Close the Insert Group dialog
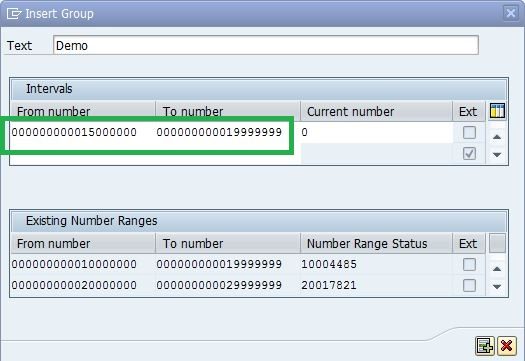Viewport: 525px width, 361px height. [x=511, y=13]
